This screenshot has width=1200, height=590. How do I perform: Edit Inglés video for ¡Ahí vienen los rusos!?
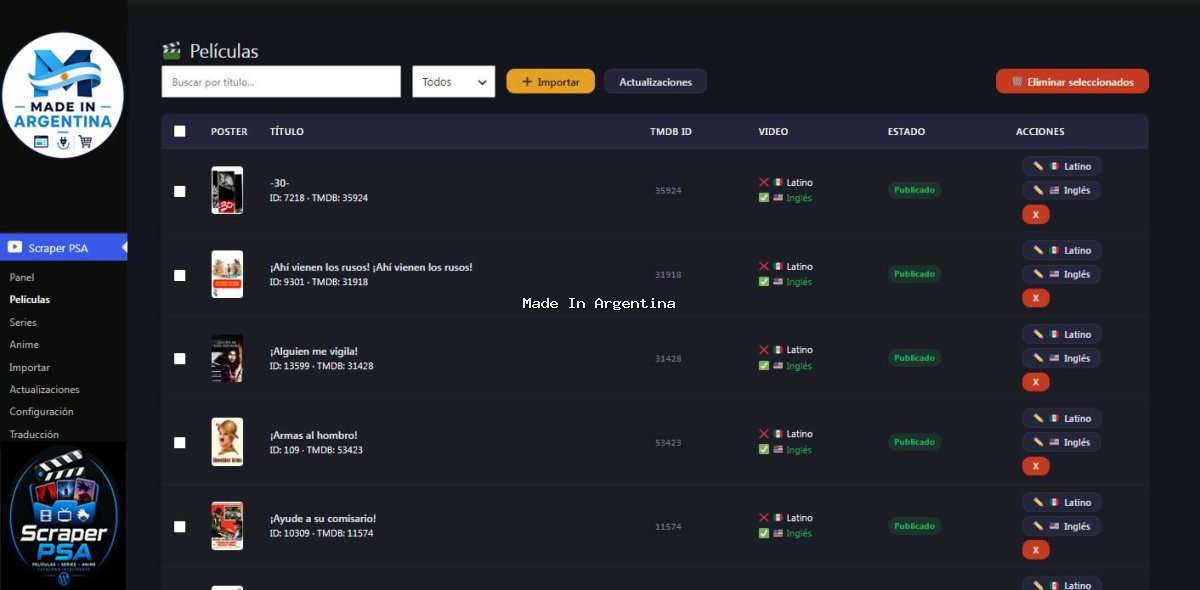pos(1061,274)
